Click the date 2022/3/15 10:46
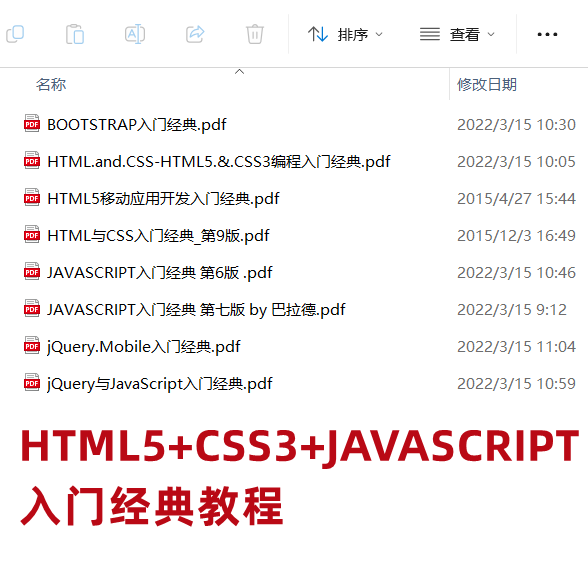 (516, 273)
